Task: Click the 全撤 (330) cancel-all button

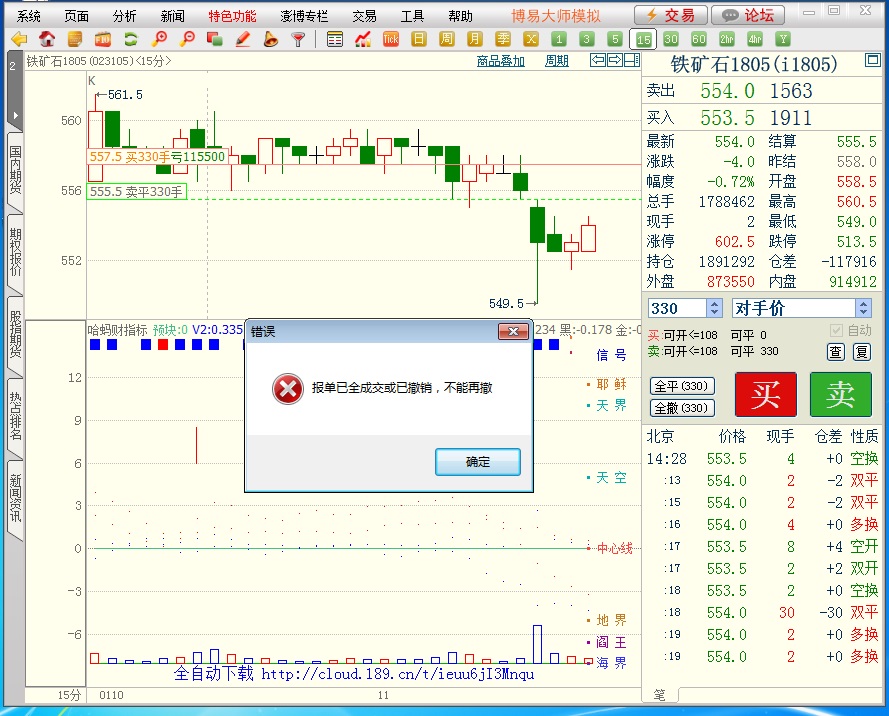Action: [681, 407]
